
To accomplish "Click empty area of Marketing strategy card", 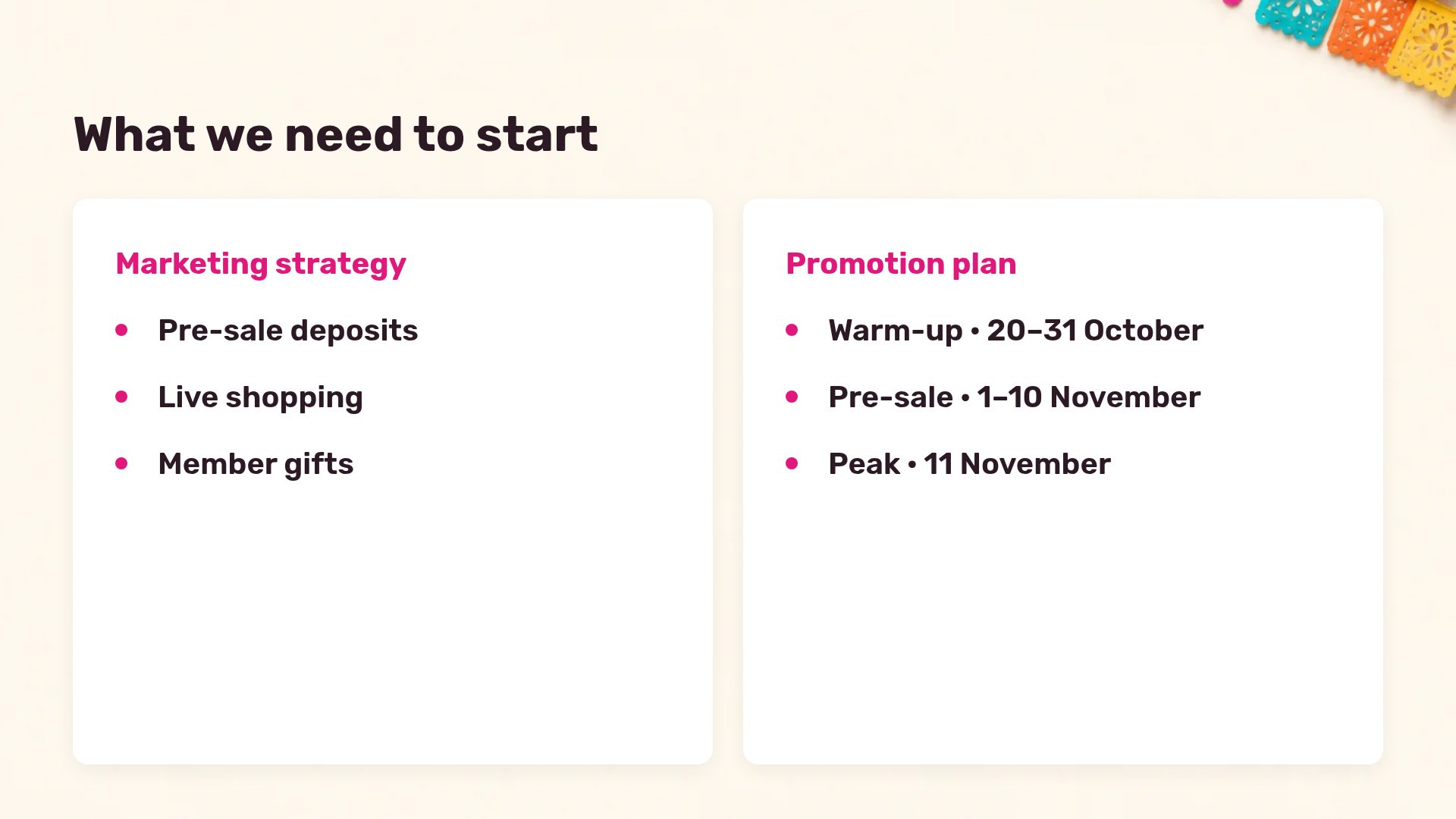I will [x=393, y=622].
